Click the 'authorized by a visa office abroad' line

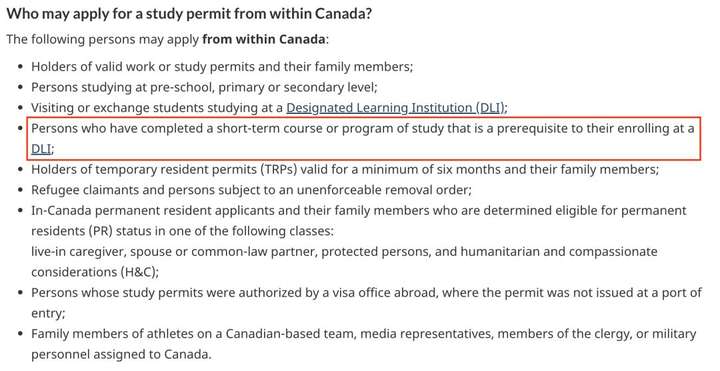pos(366,292)
